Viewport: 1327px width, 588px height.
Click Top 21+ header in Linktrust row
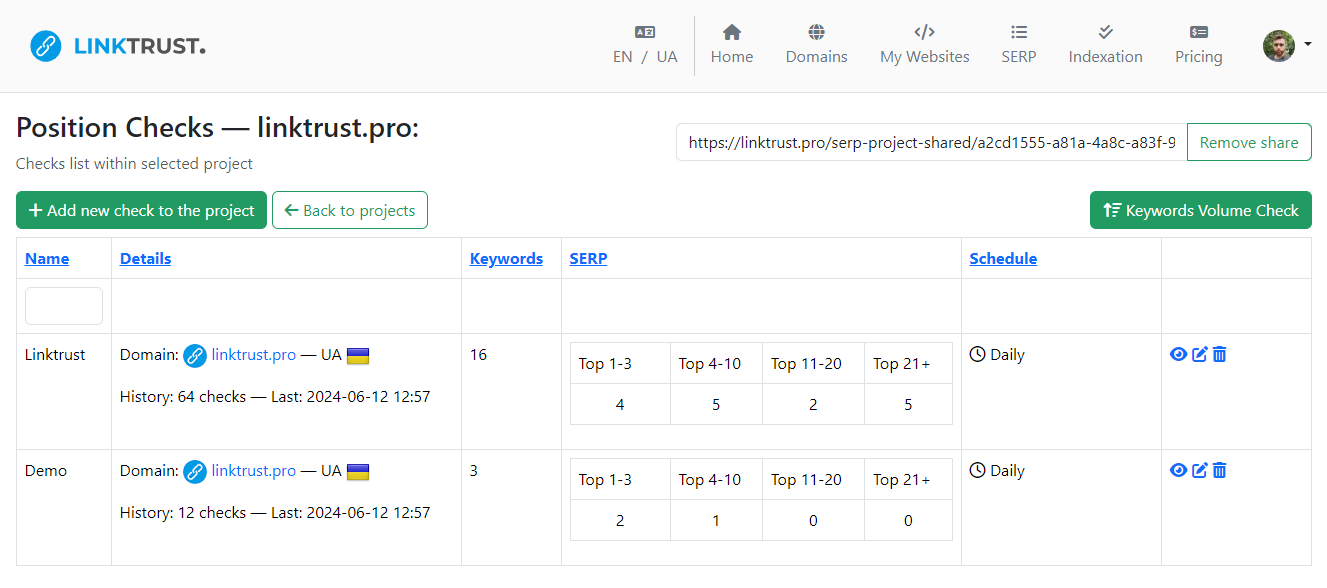click(x=901, y=364)
